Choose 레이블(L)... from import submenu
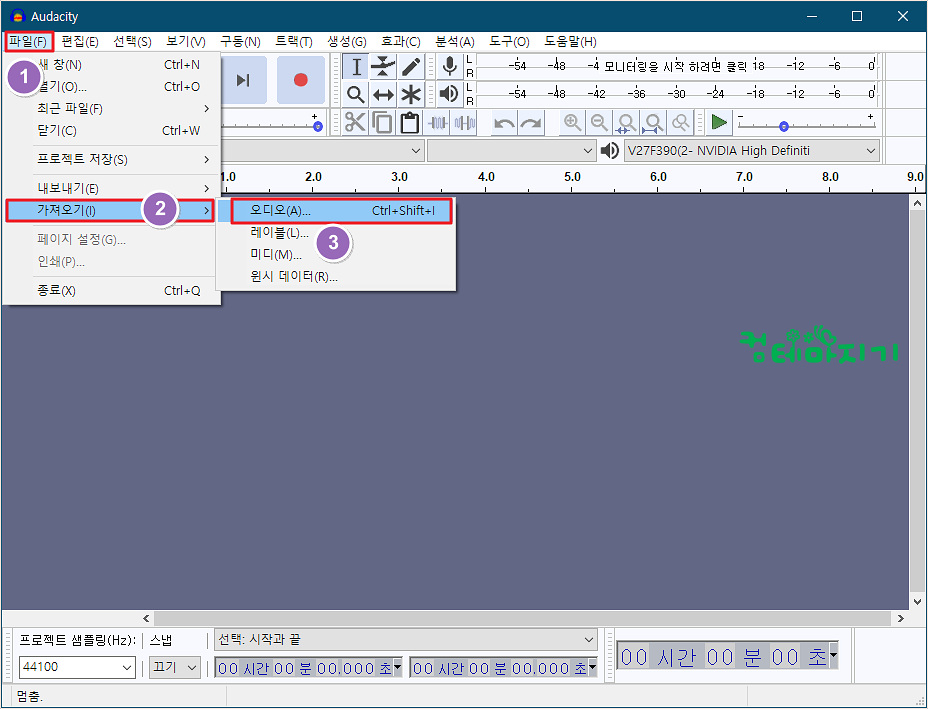The width and height of the screenshot is (928, 709). [337, 233]
